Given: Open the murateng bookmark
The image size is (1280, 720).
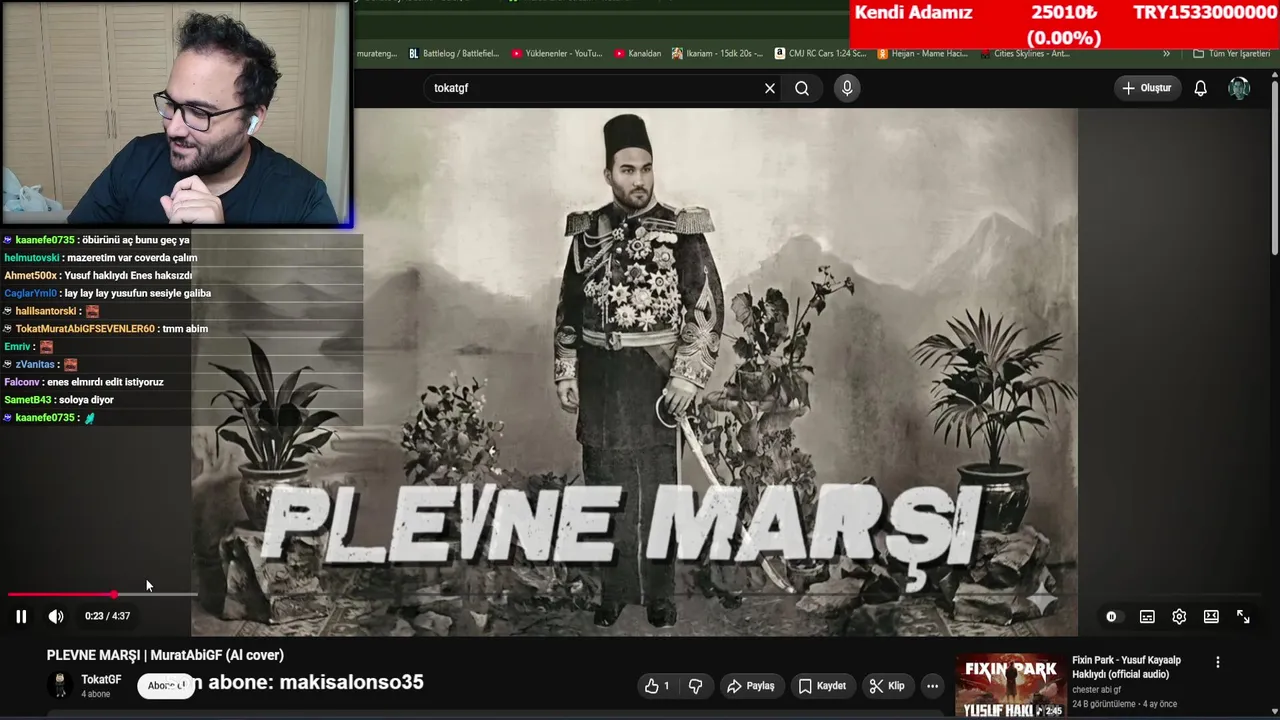Looking at the screenshot, I should pos(377,54).
